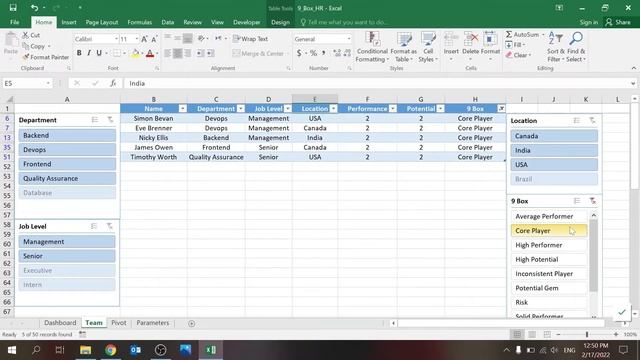Adjust the zoom slider handle

click(x=587, y=334)
